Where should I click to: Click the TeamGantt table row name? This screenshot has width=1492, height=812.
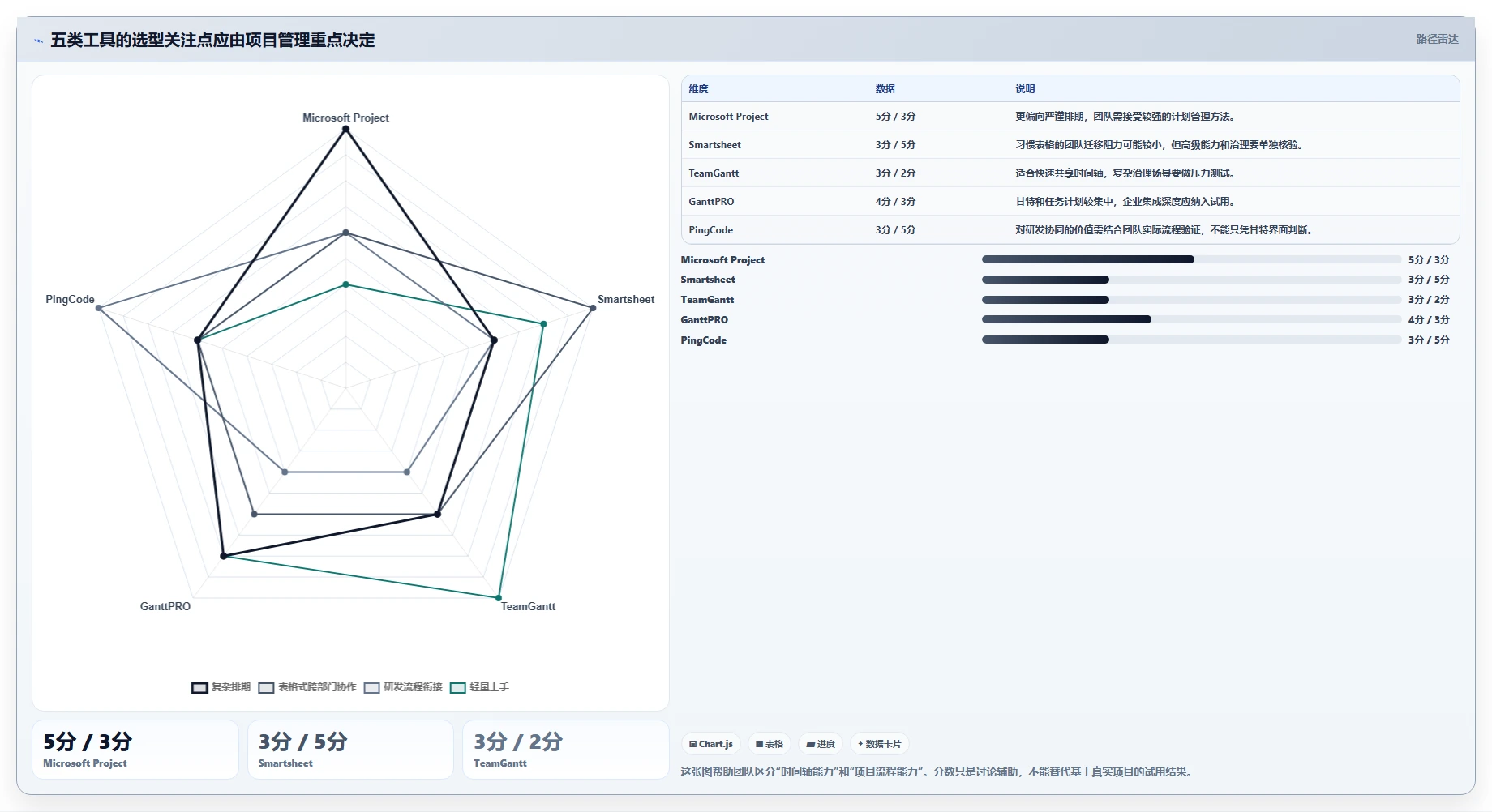(714, 173)
